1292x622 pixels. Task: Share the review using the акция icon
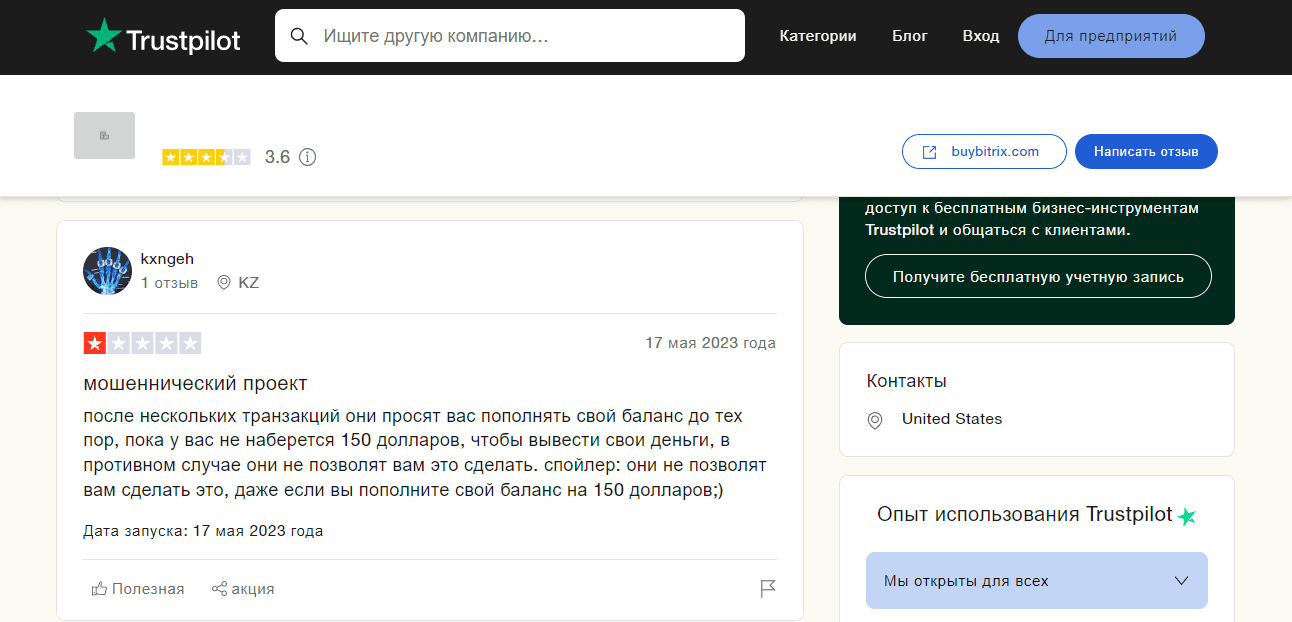tap(243, 589)
